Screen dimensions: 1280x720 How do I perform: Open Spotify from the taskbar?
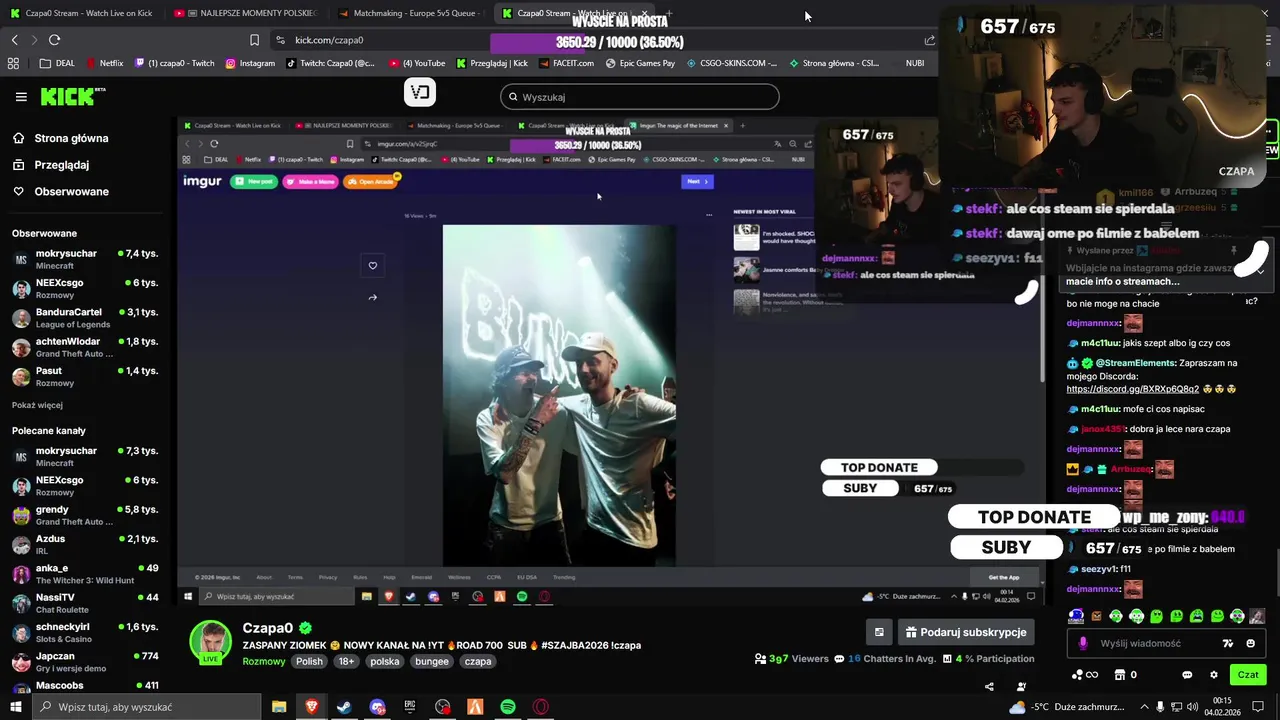point(508,707)
